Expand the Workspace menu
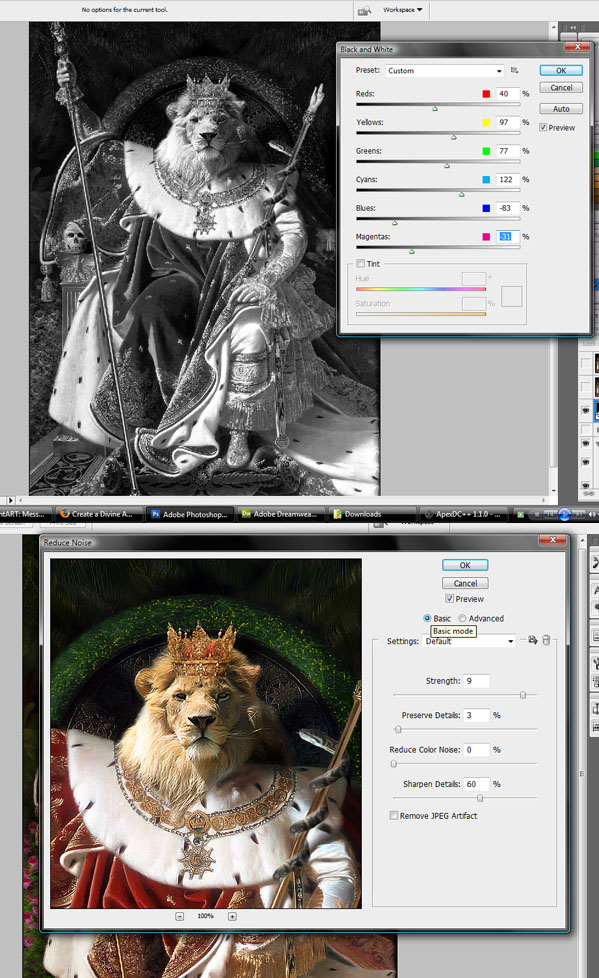The image size is (599, 978). (x=402, y=10)
